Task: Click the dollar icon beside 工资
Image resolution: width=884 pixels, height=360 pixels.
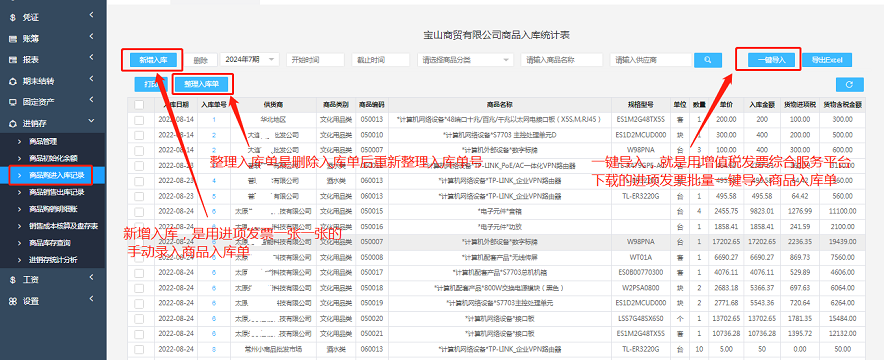Action: [12, 280]
